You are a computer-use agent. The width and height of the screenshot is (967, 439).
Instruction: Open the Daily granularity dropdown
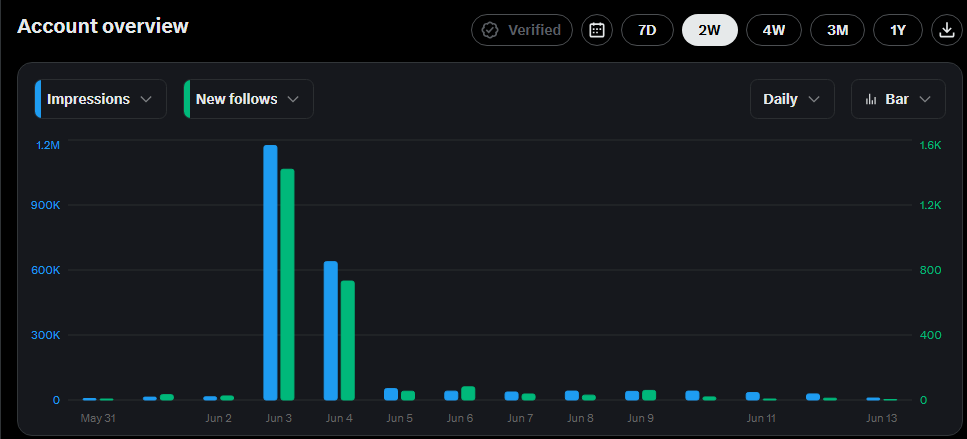coord(792,99)
